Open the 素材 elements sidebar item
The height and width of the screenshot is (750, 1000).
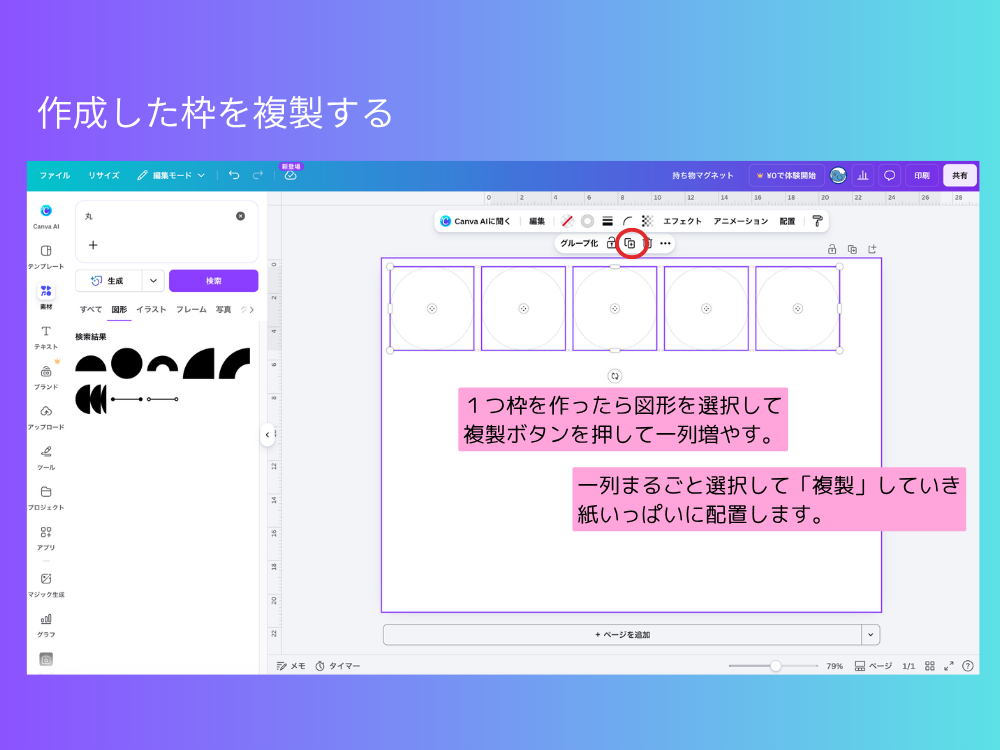46,297
